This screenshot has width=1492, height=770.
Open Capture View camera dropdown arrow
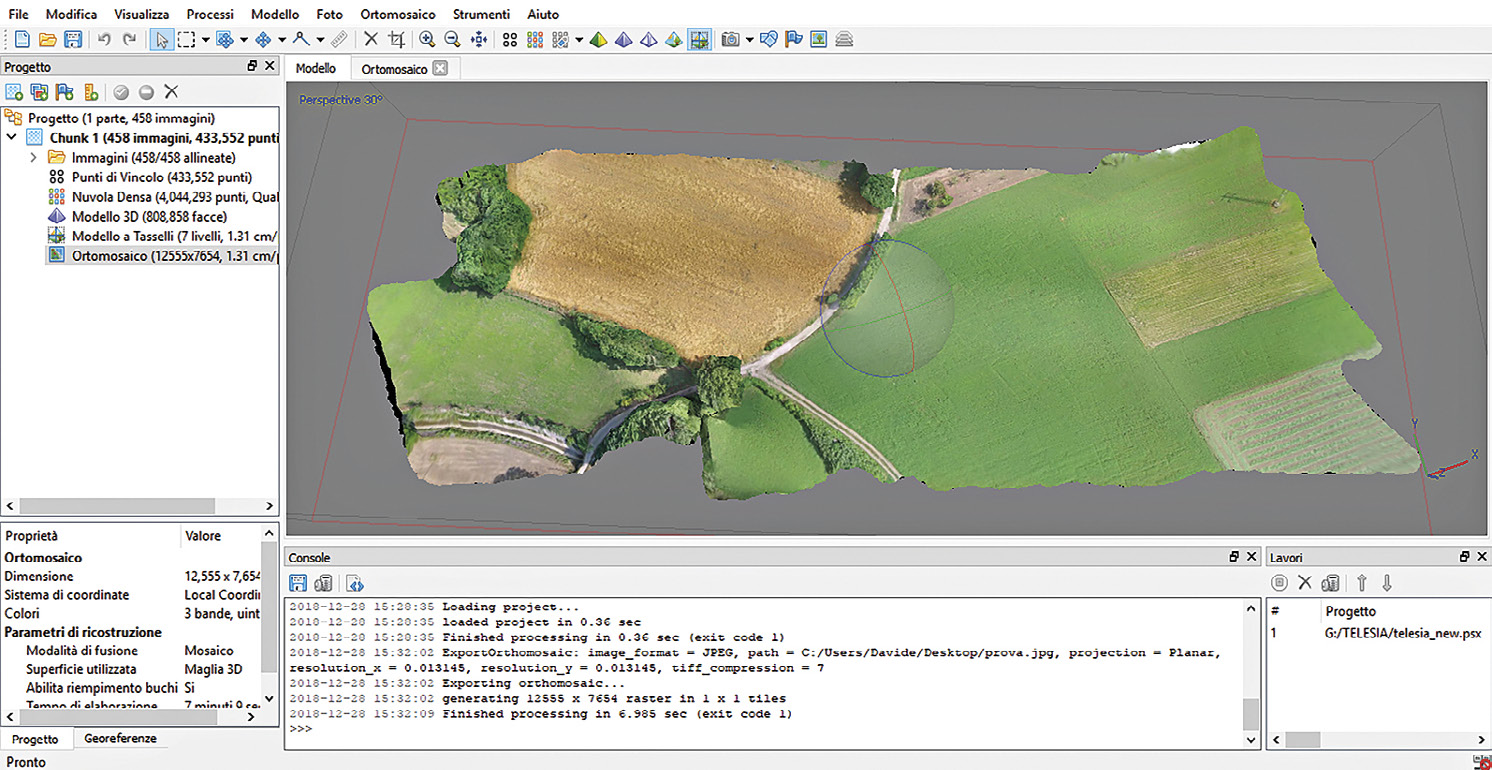[750, 40]
